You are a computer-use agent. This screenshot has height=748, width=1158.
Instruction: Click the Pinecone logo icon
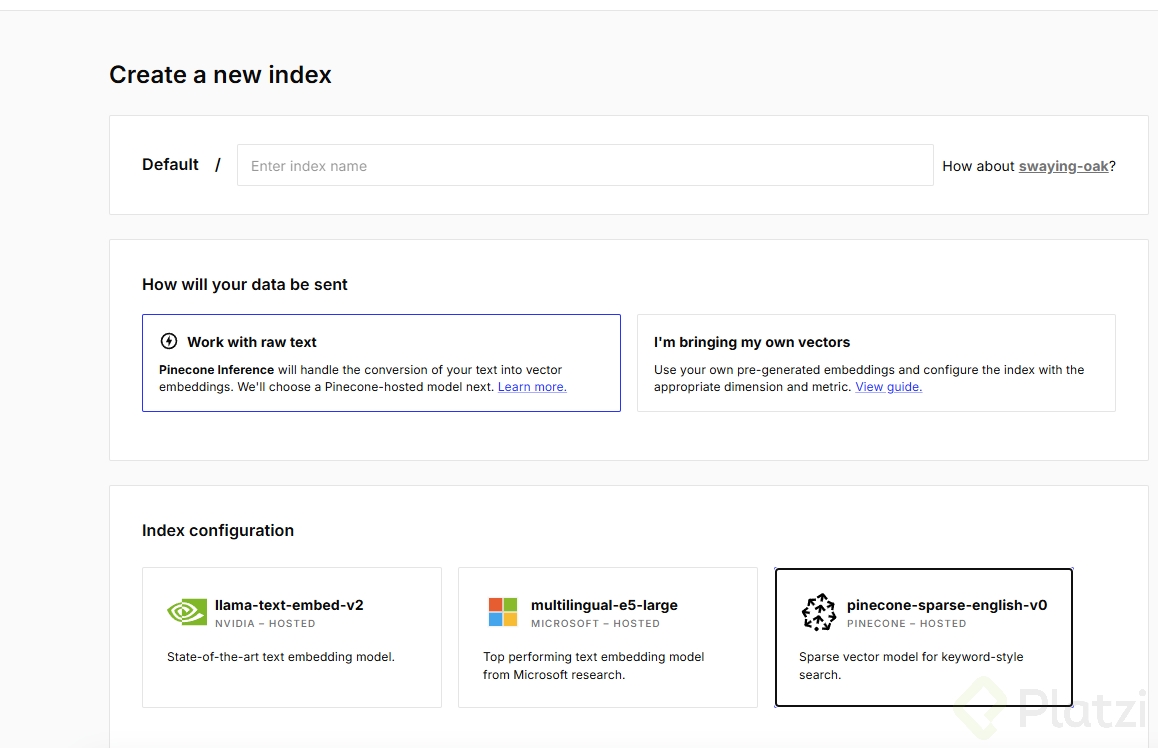819,612
